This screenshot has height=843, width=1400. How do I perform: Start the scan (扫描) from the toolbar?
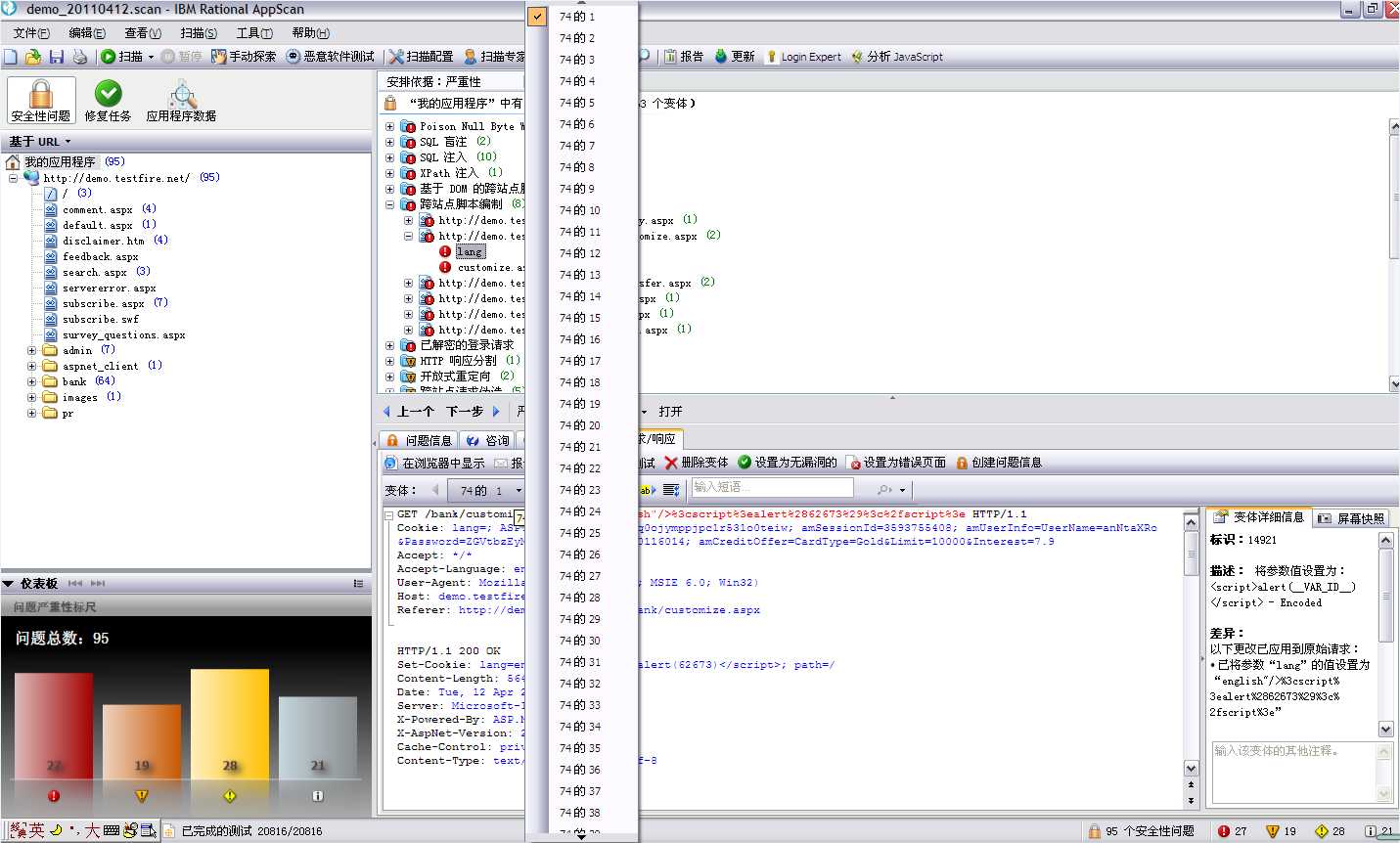(122, 57)
